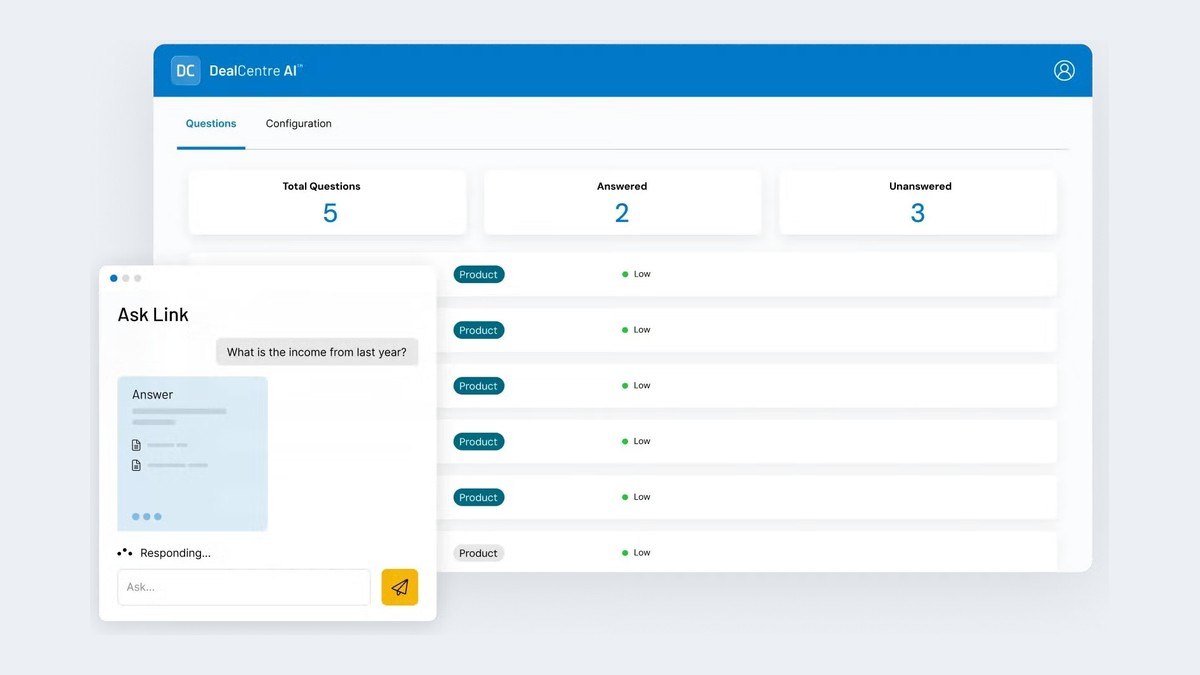The image size is (1200, 675).
Task: Select the Answered count 2
Action: pyautogui.click(x=622, y=213)
